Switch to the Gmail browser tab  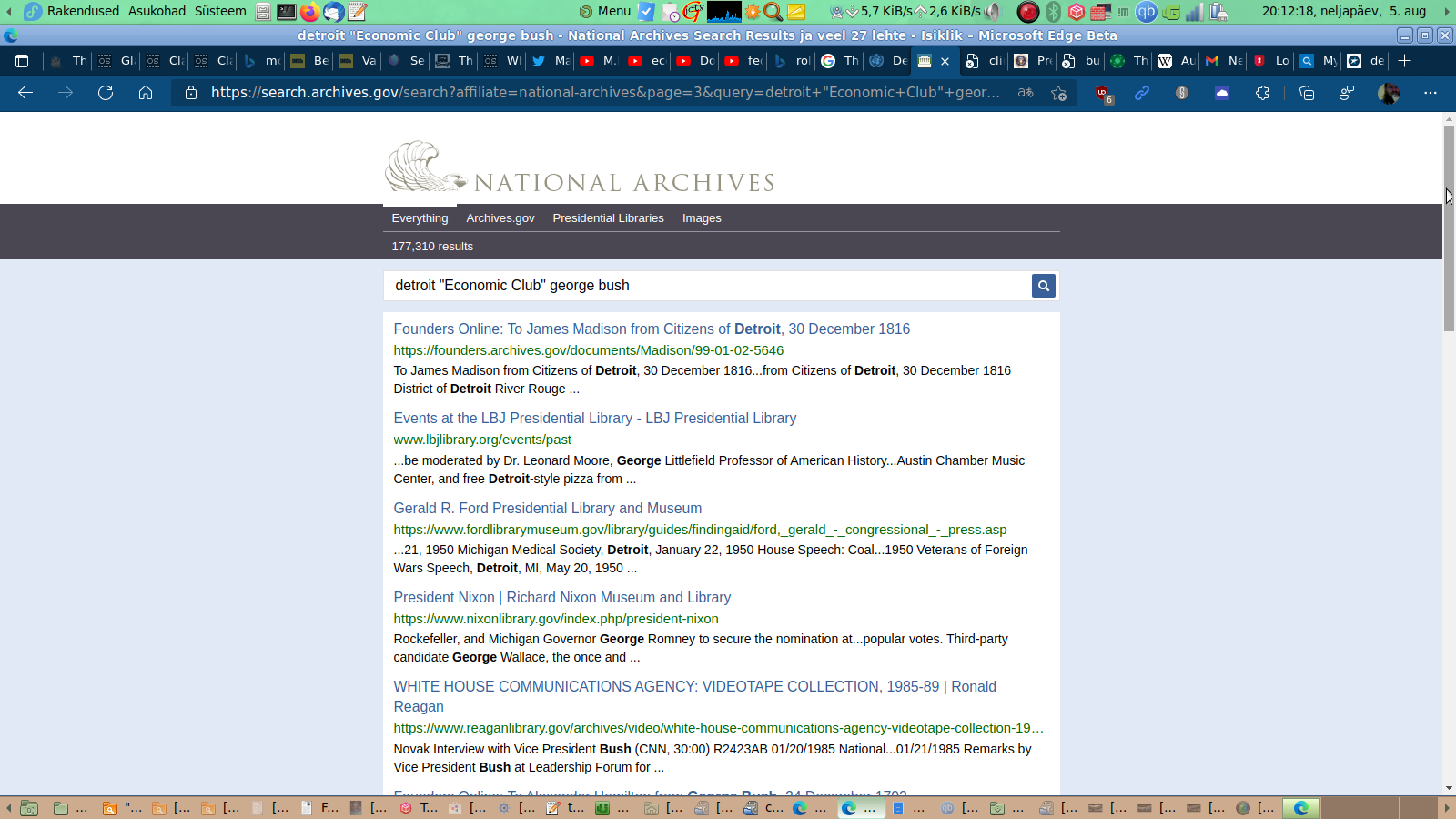1223,61
